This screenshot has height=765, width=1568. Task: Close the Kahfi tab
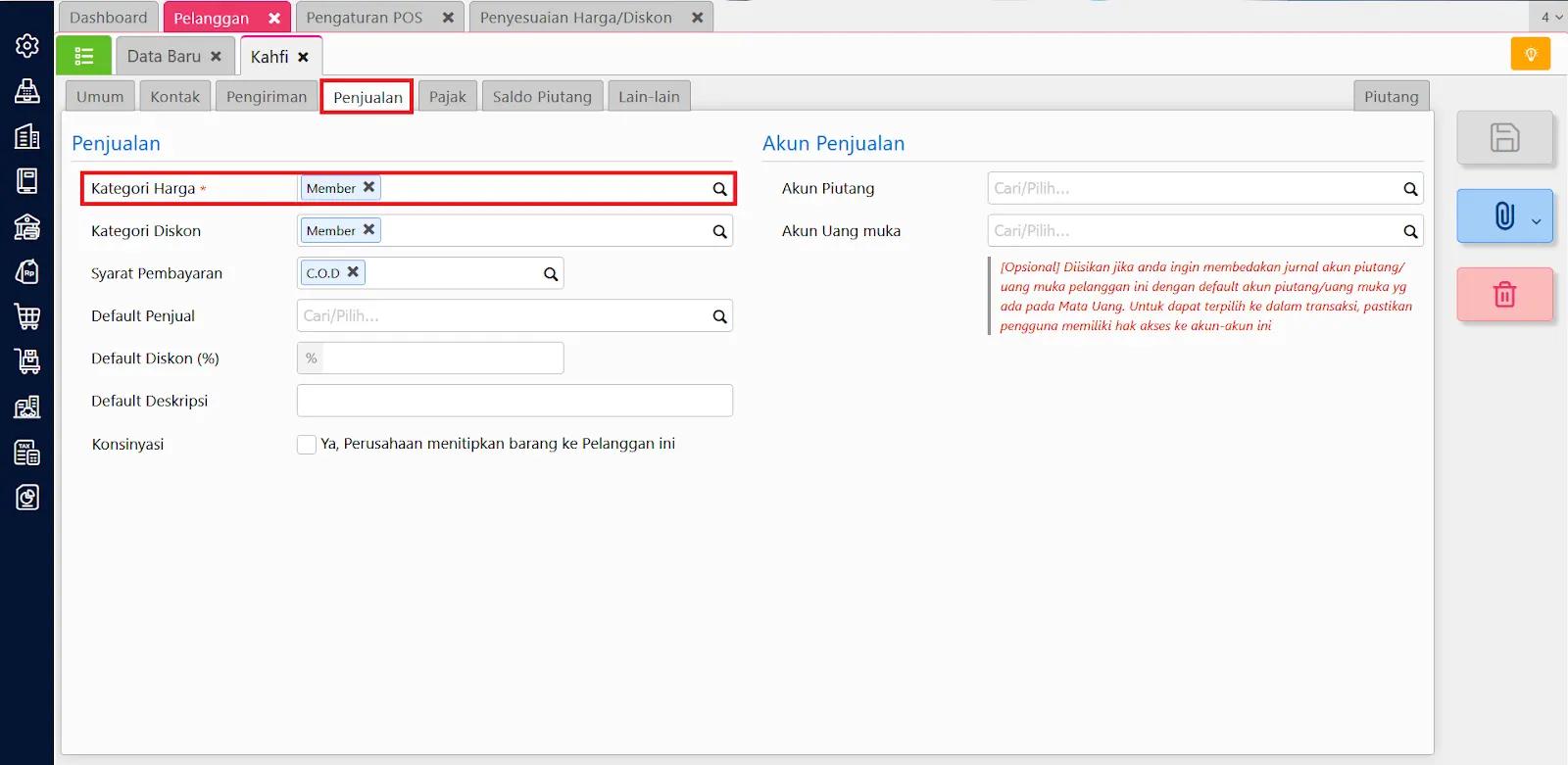[304, 57]
